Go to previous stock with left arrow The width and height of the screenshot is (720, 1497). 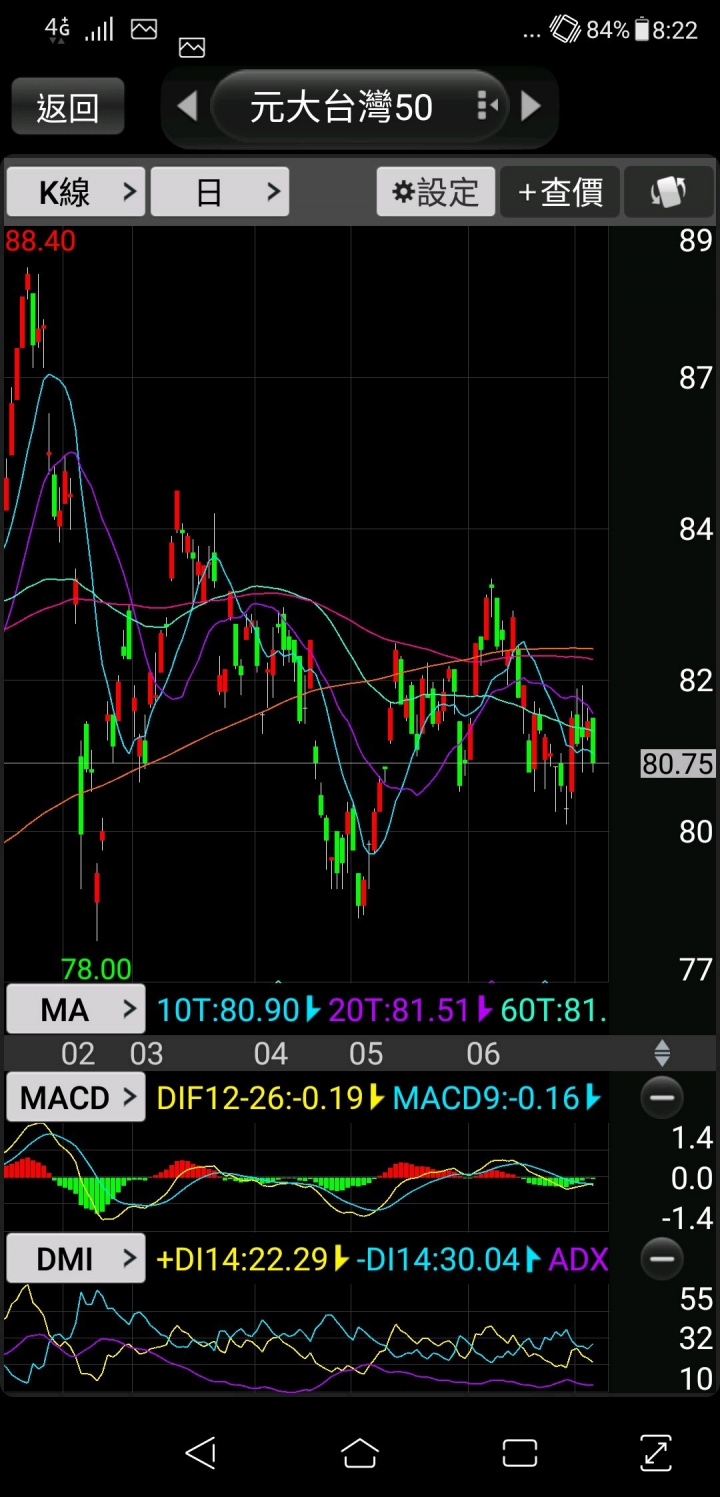pos(187,106)
